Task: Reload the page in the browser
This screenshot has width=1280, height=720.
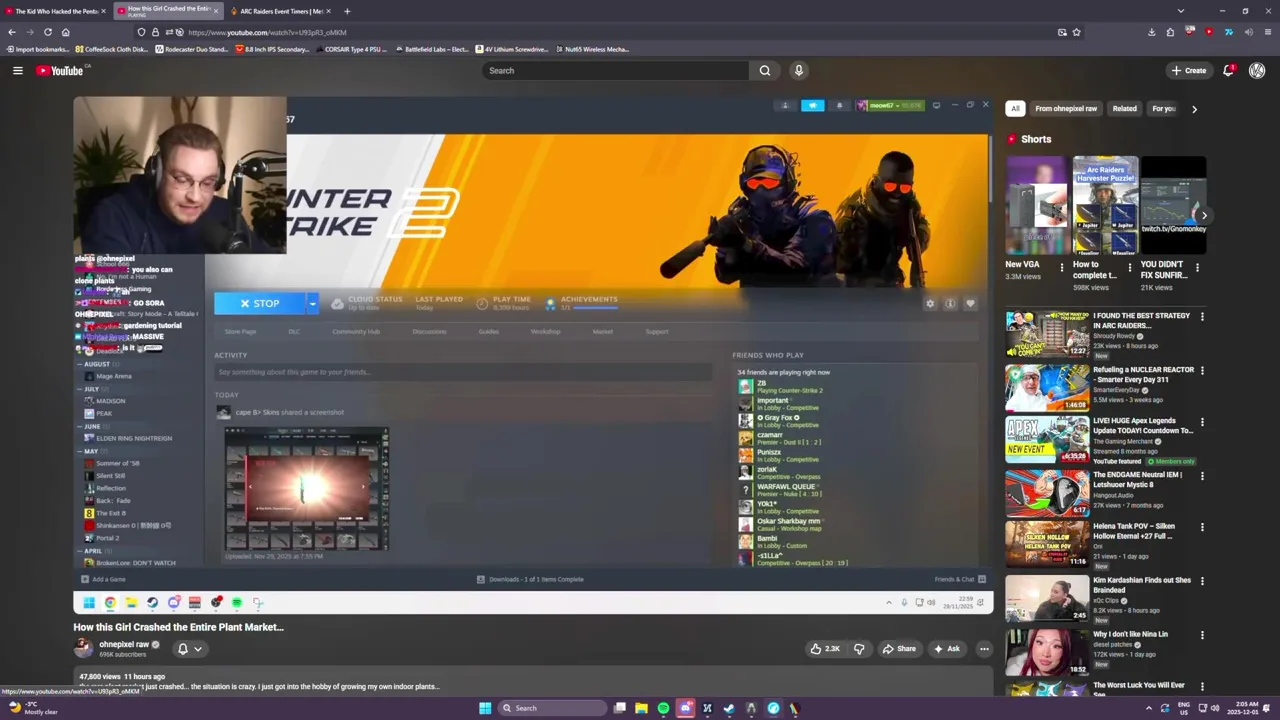Action: [x=47, y=32]
